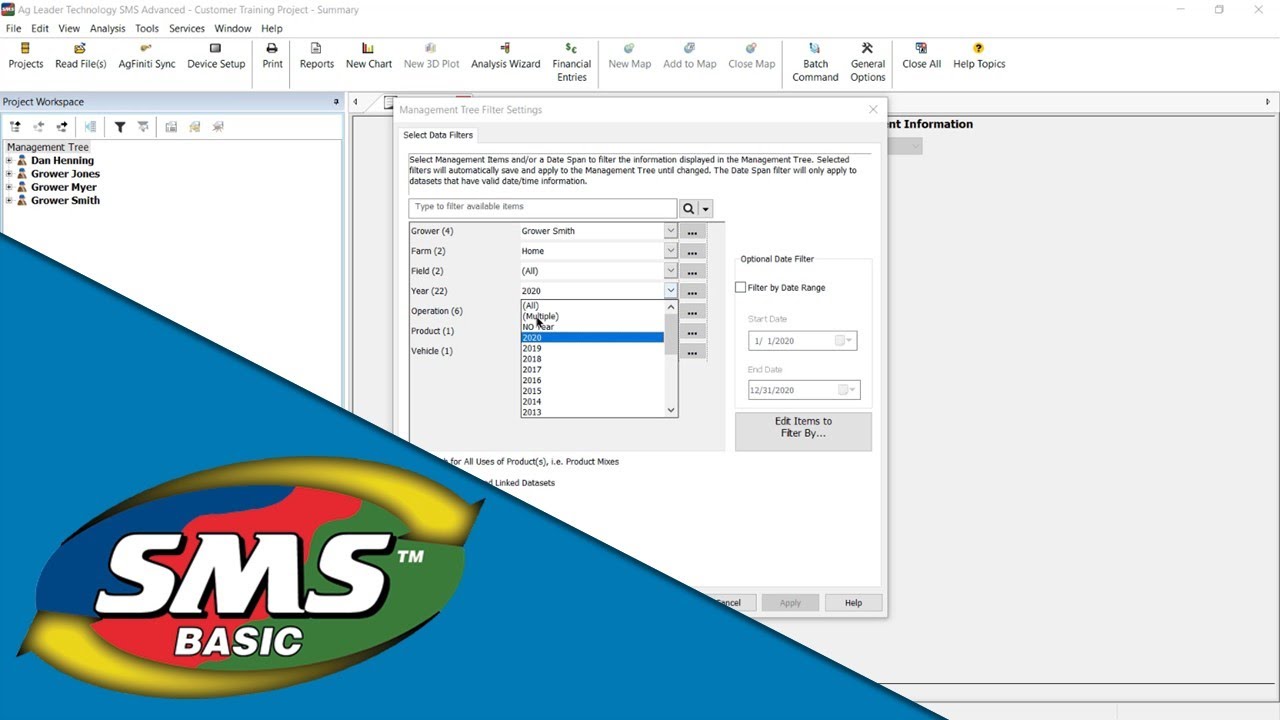
Task: Open the Edit menu
Action: [40, 29]
